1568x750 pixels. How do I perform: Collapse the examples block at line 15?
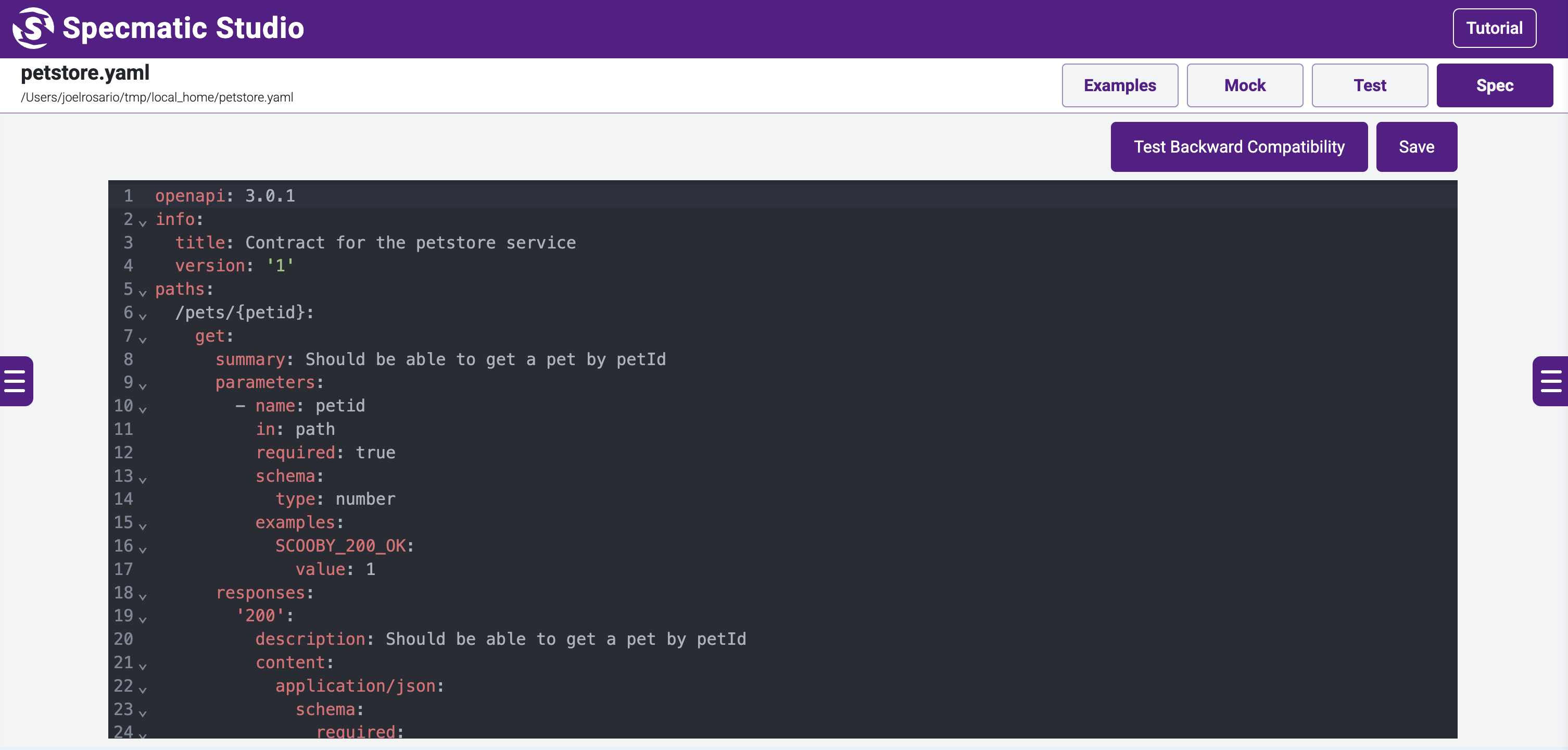pyautogui.click(x=143, y=526)
